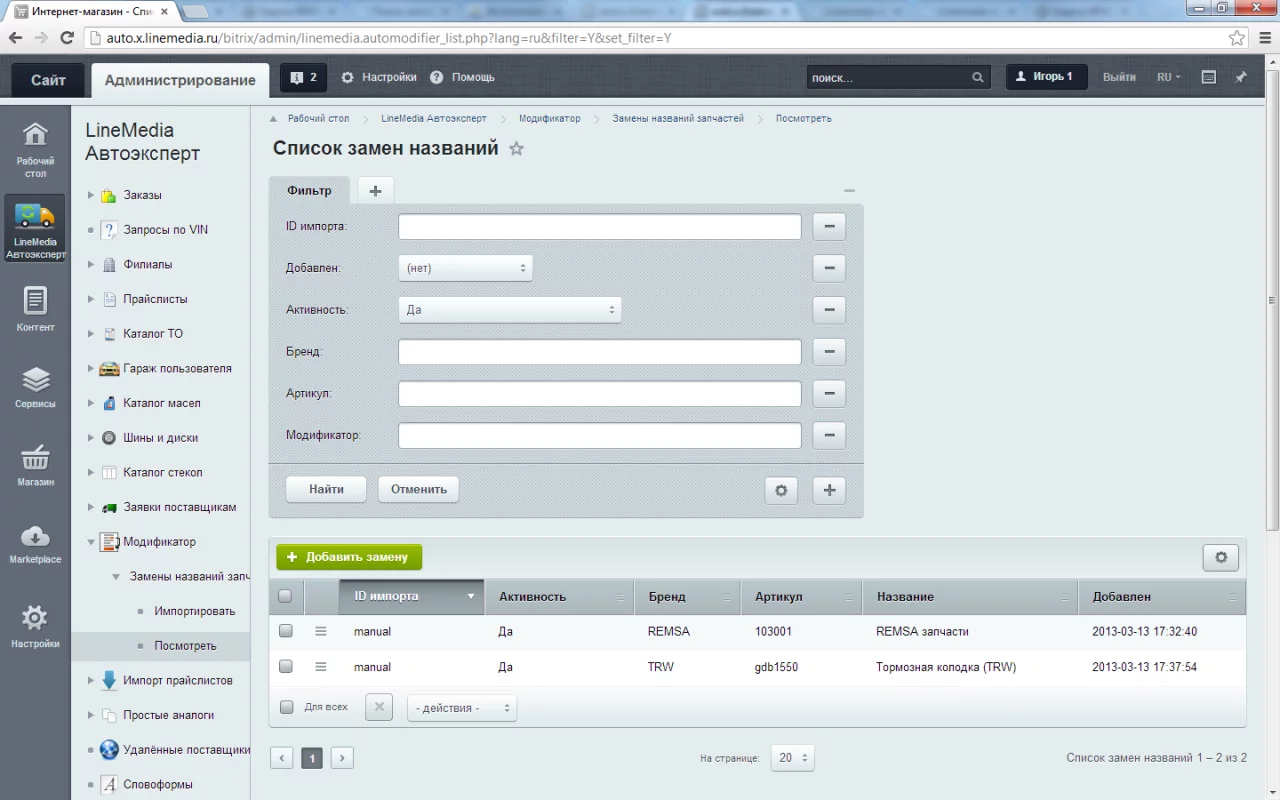The image size is (1280, 800).
Task: Expand the Заказы tree item
Action: (x=91, y=195)
